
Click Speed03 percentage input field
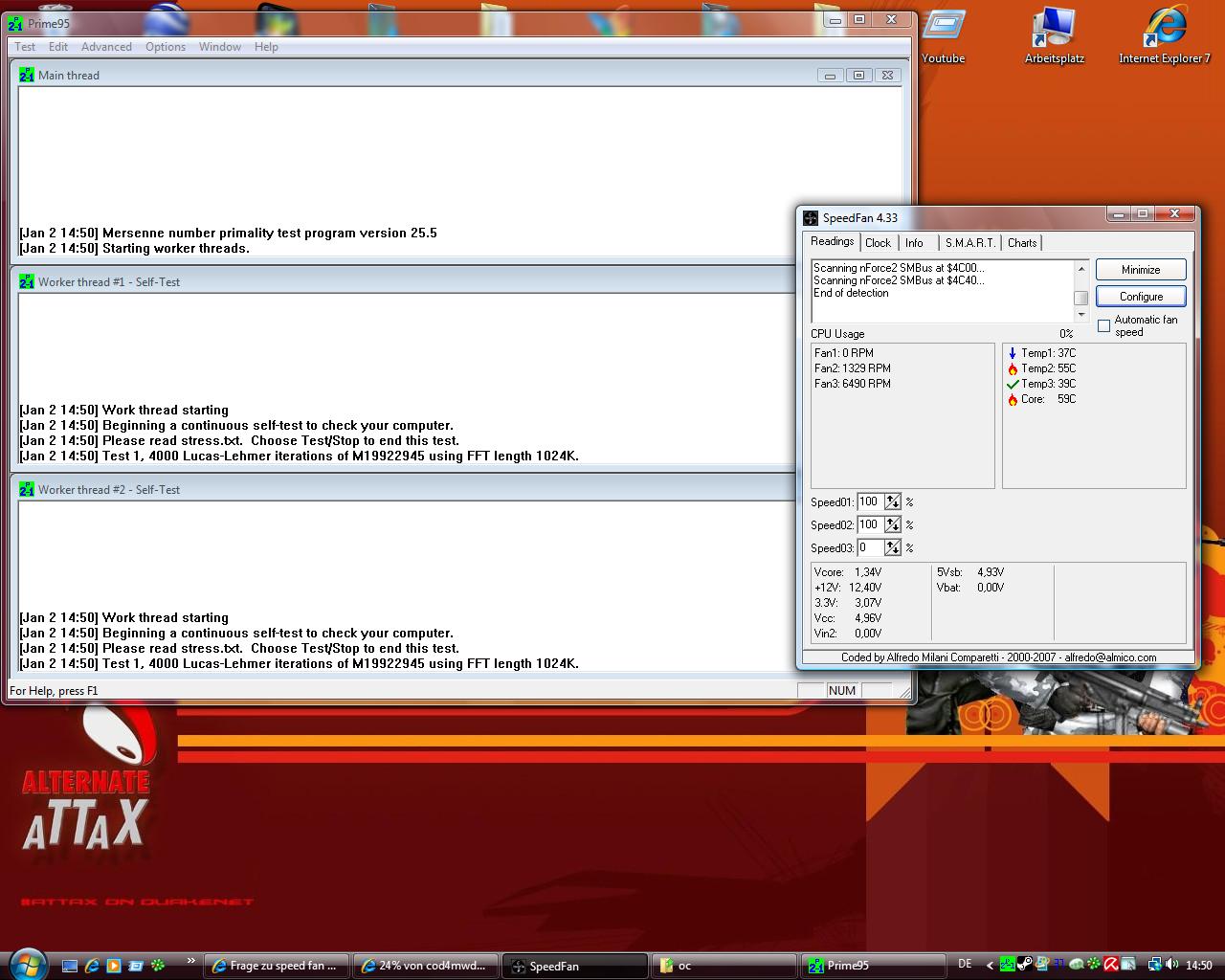point(871,547)
